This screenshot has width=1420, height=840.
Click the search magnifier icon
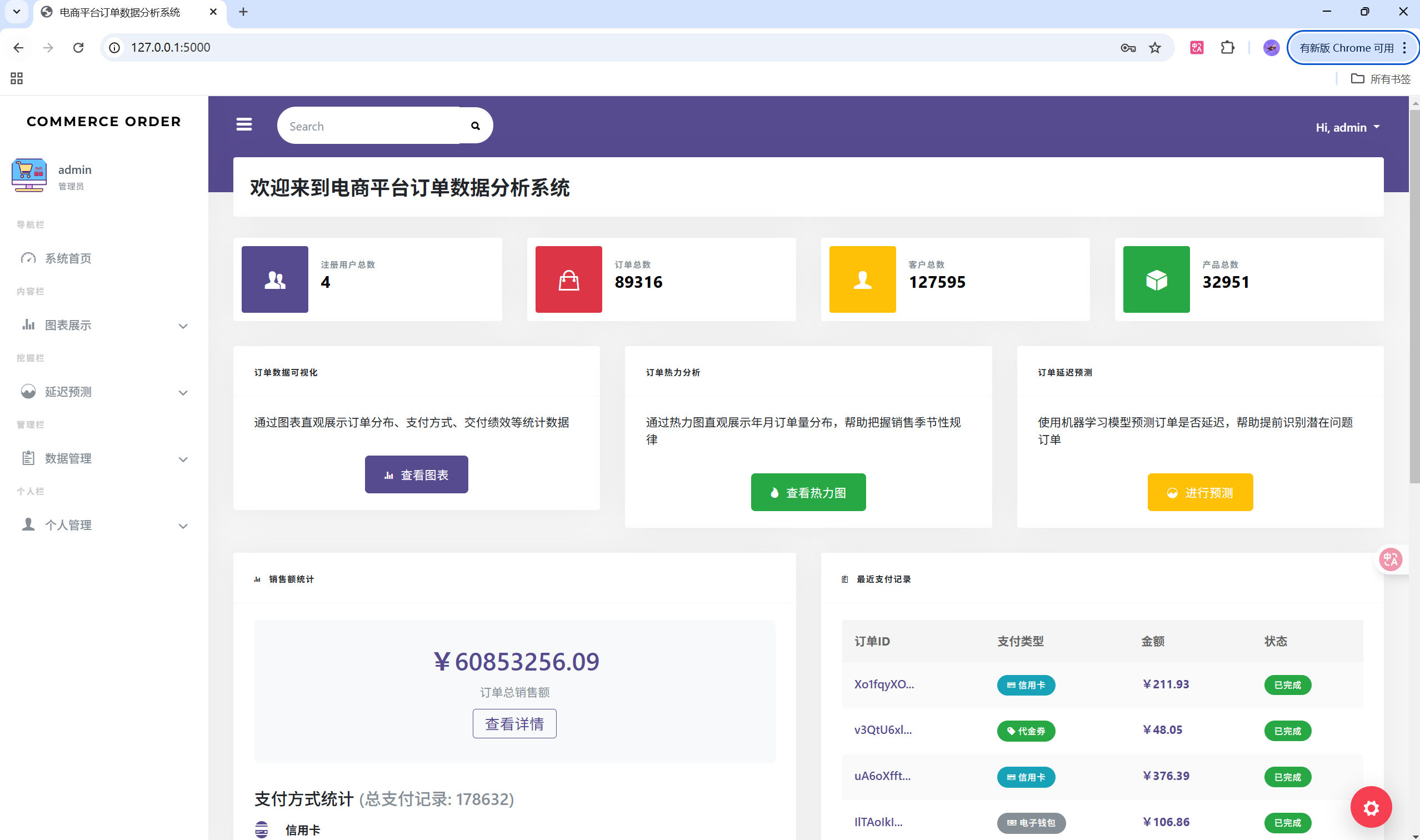click(476, 126)
